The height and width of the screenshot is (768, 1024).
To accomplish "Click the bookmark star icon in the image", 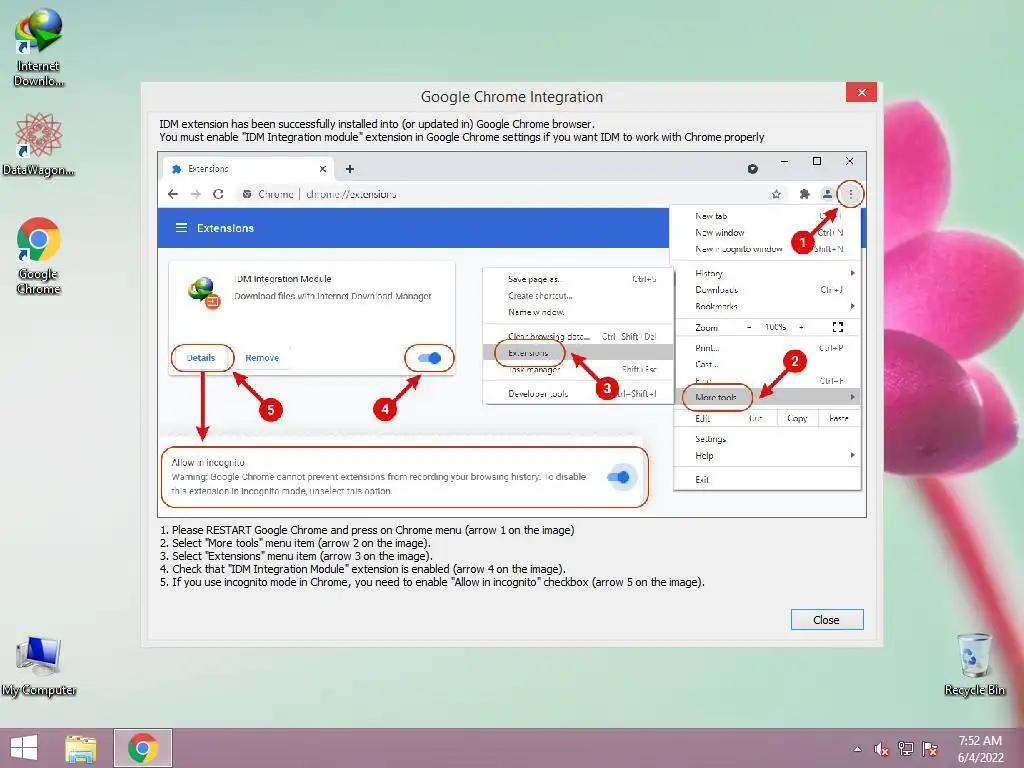I will [776, 194].
